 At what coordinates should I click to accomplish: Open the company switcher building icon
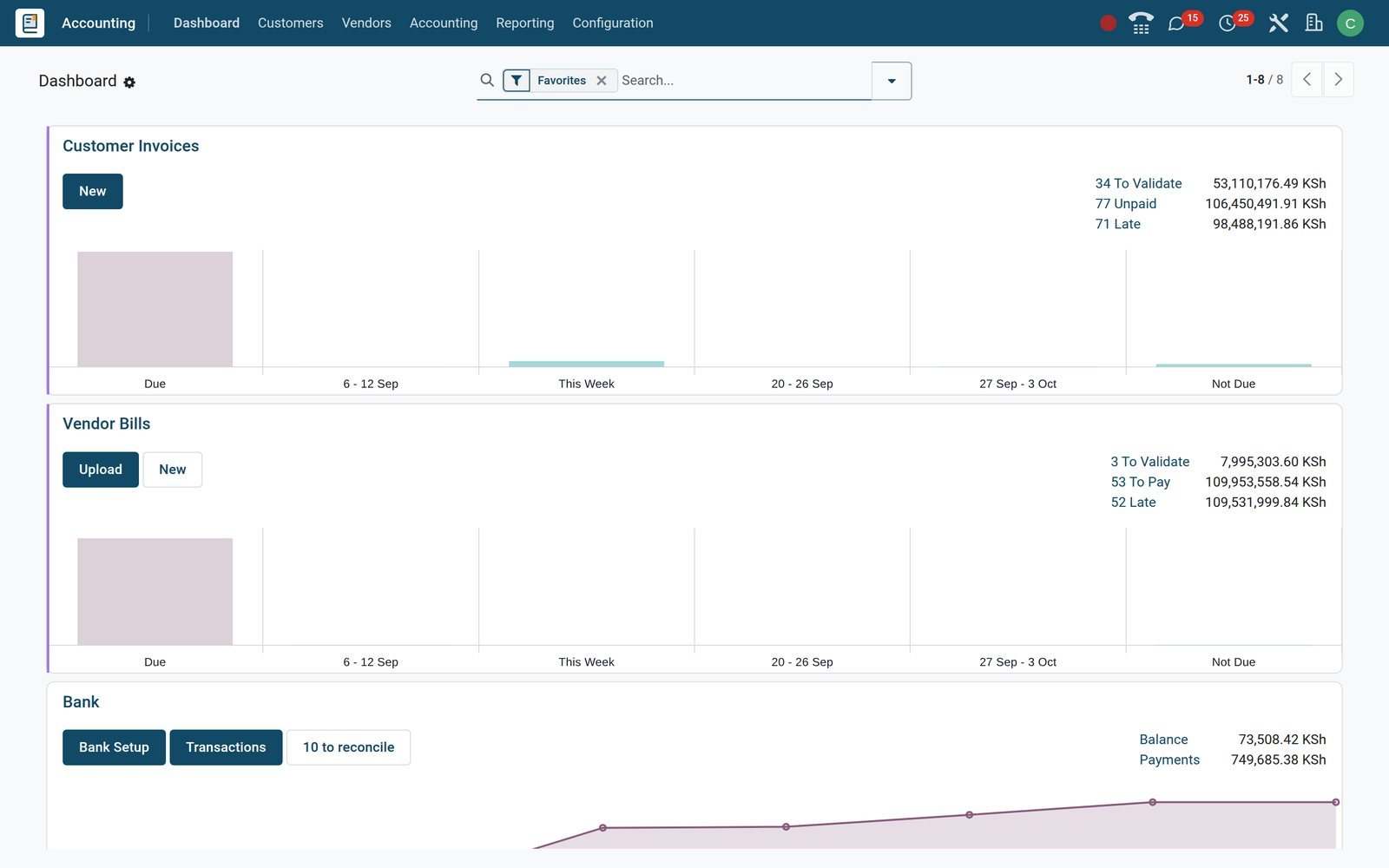(x=1314, y=23)
